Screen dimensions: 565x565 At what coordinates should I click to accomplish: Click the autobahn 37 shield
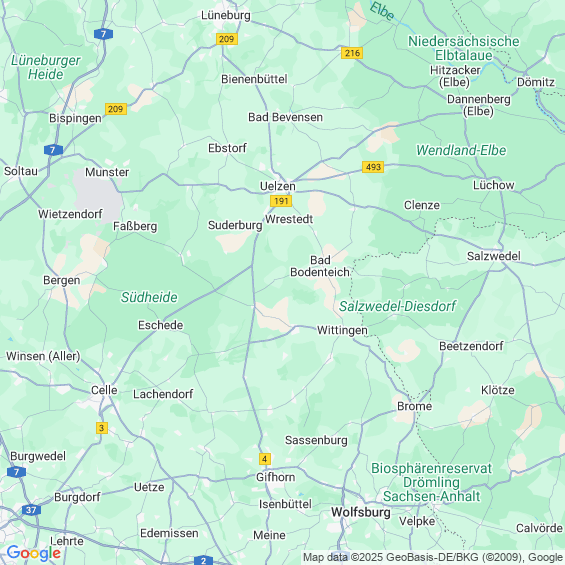[31, 510]
